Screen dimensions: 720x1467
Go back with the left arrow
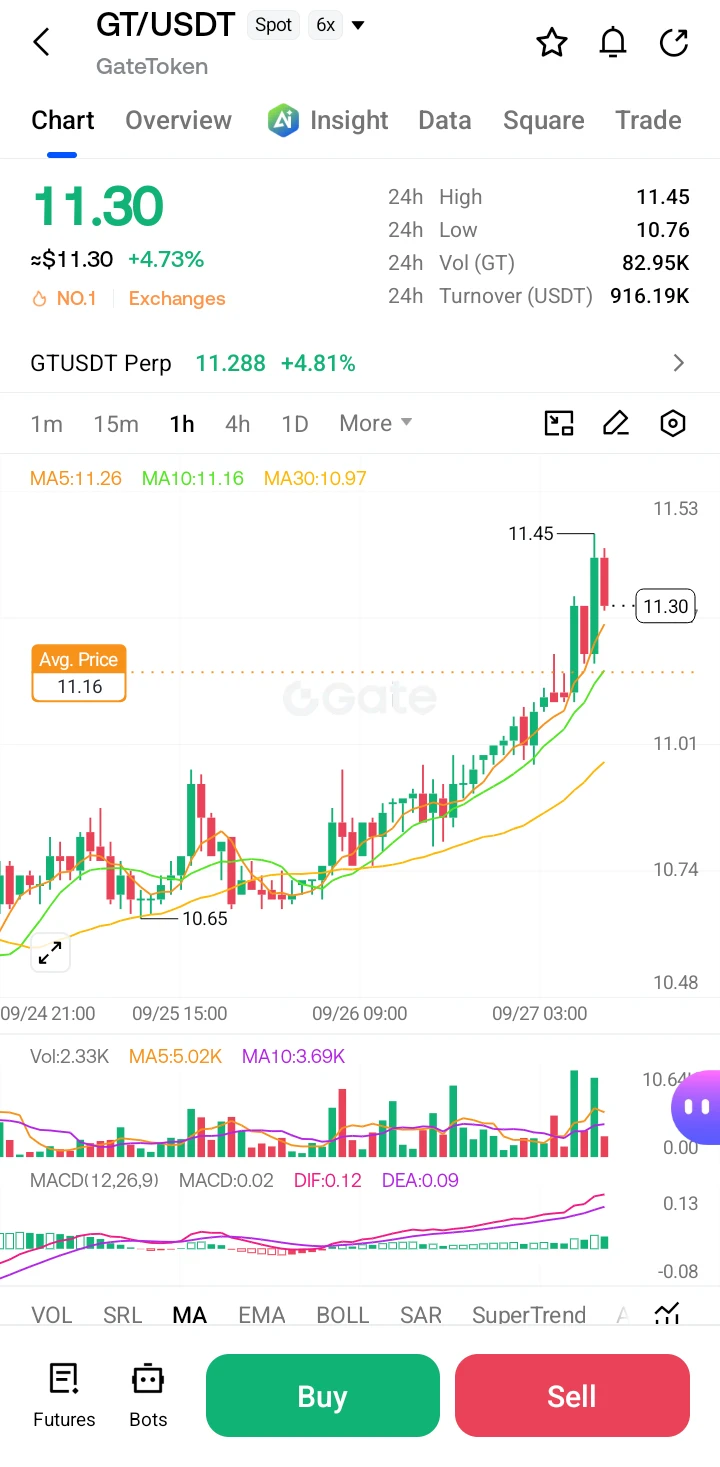coord(41,42)
